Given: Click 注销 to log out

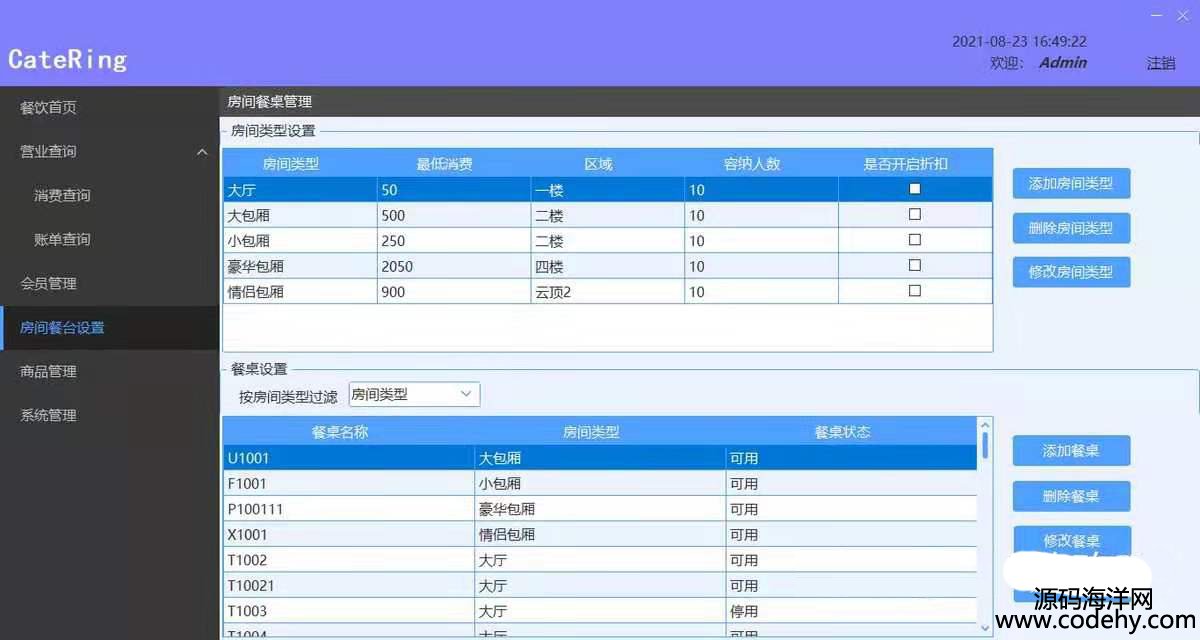Looking at the screenshot, I should 1161,63.
